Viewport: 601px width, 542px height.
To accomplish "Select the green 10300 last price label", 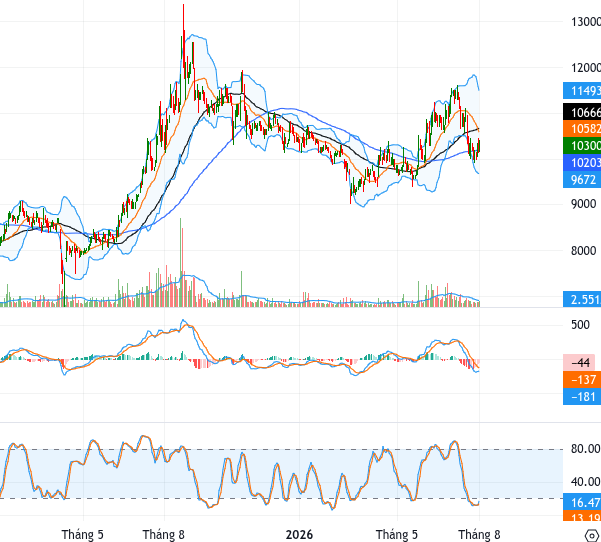I will 582,145.
